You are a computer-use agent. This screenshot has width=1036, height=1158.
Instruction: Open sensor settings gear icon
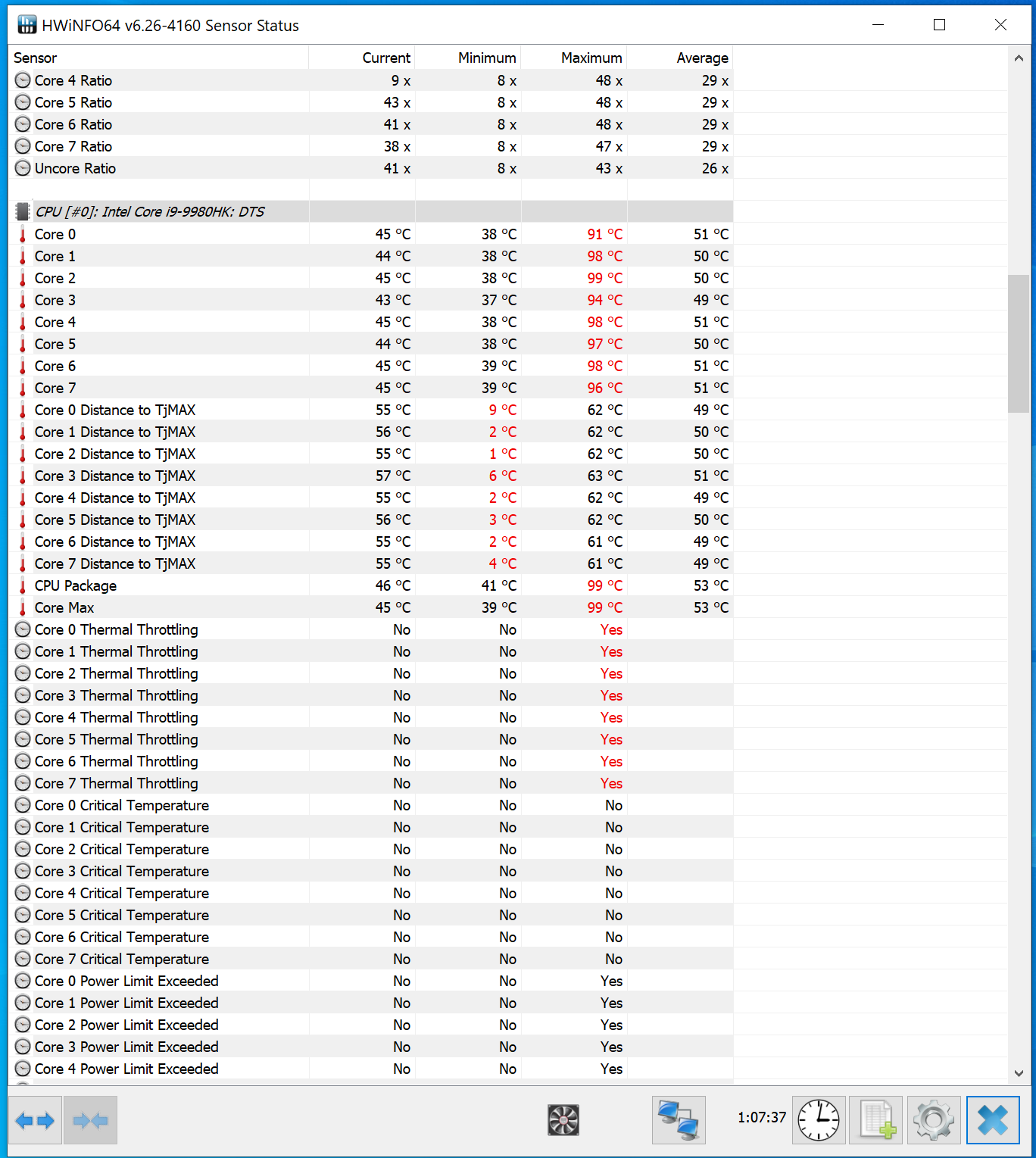point(934,1120)
